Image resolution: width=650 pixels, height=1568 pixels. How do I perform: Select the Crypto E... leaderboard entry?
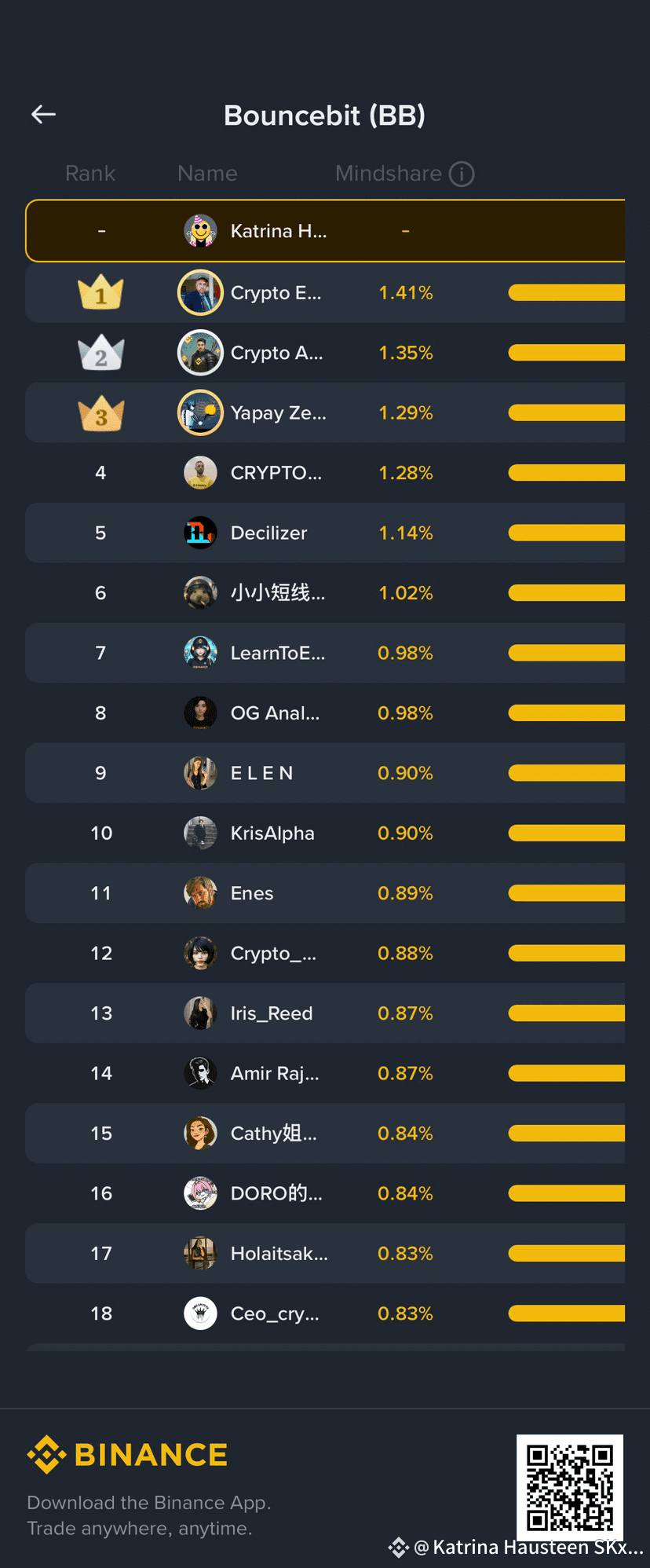[325, 293]
